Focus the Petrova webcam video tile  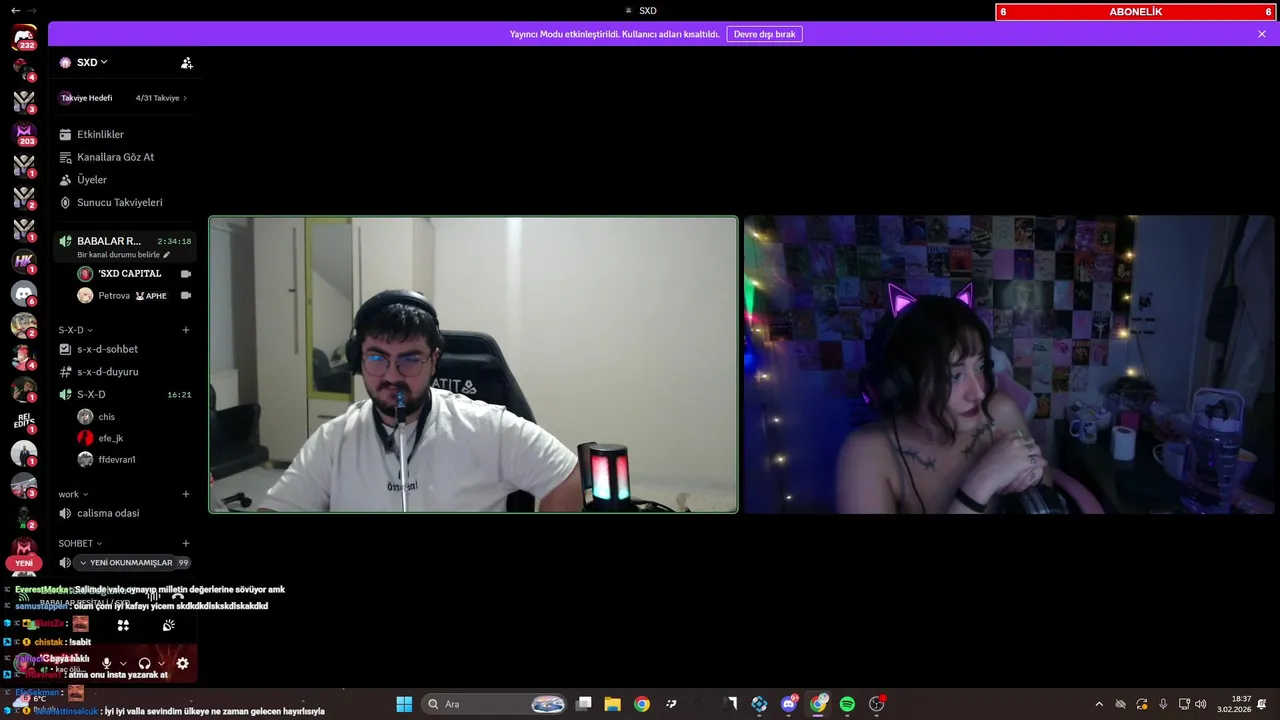pyautogui.click(x=1009, y=365)
